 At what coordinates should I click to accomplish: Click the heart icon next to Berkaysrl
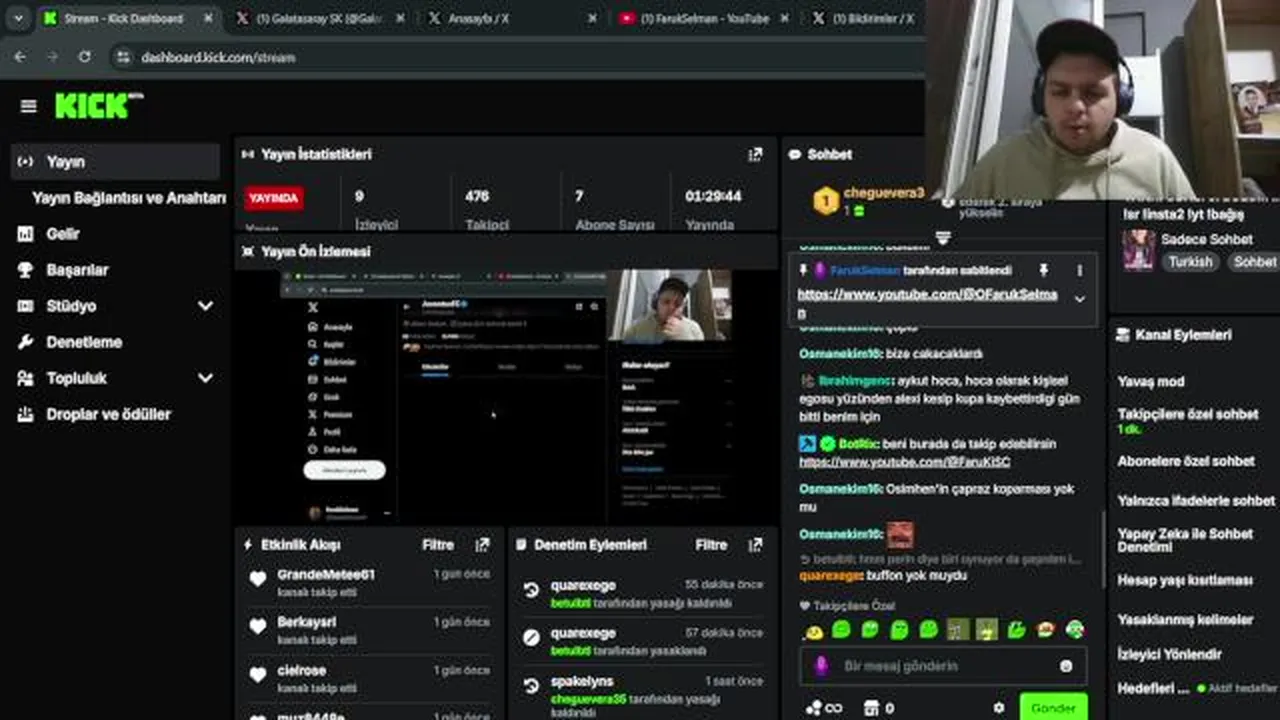click(257, 627)
